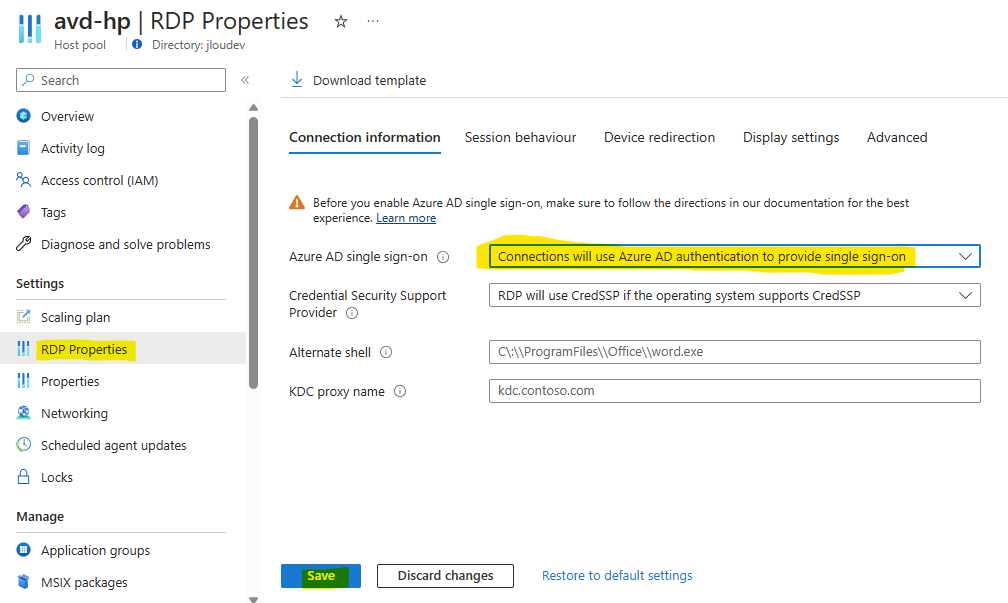
Task: Switch to the Connection information tab
Action: [x=364, y=138]
